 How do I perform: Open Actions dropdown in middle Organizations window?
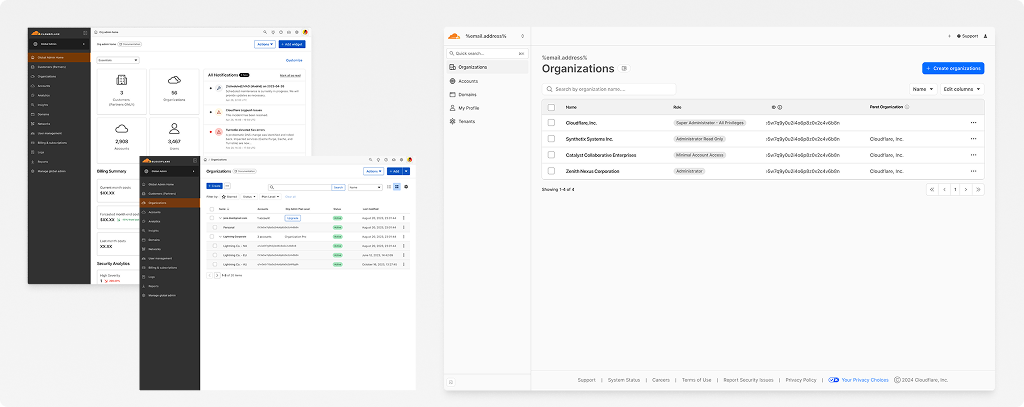click(x=374, y=171)
